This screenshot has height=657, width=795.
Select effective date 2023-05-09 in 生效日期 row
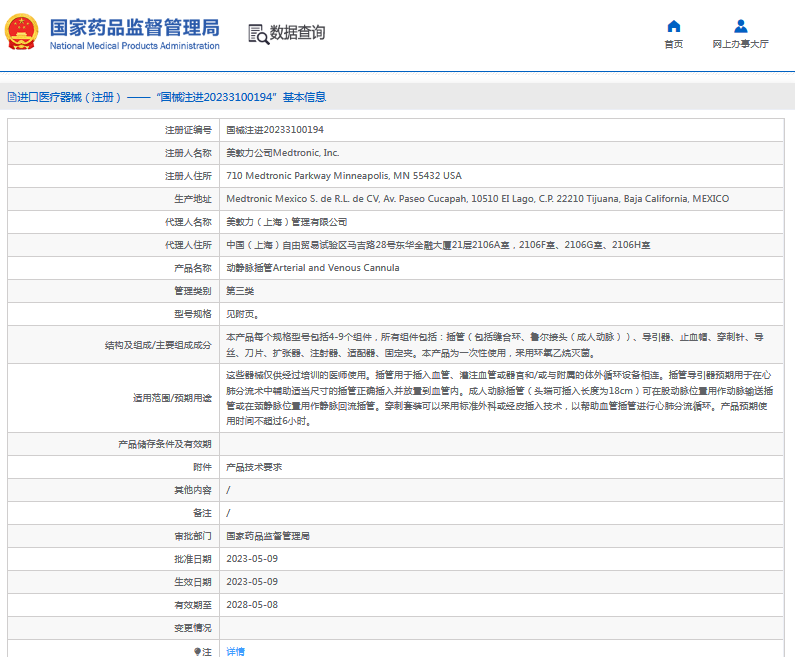[x=252, y=581]
